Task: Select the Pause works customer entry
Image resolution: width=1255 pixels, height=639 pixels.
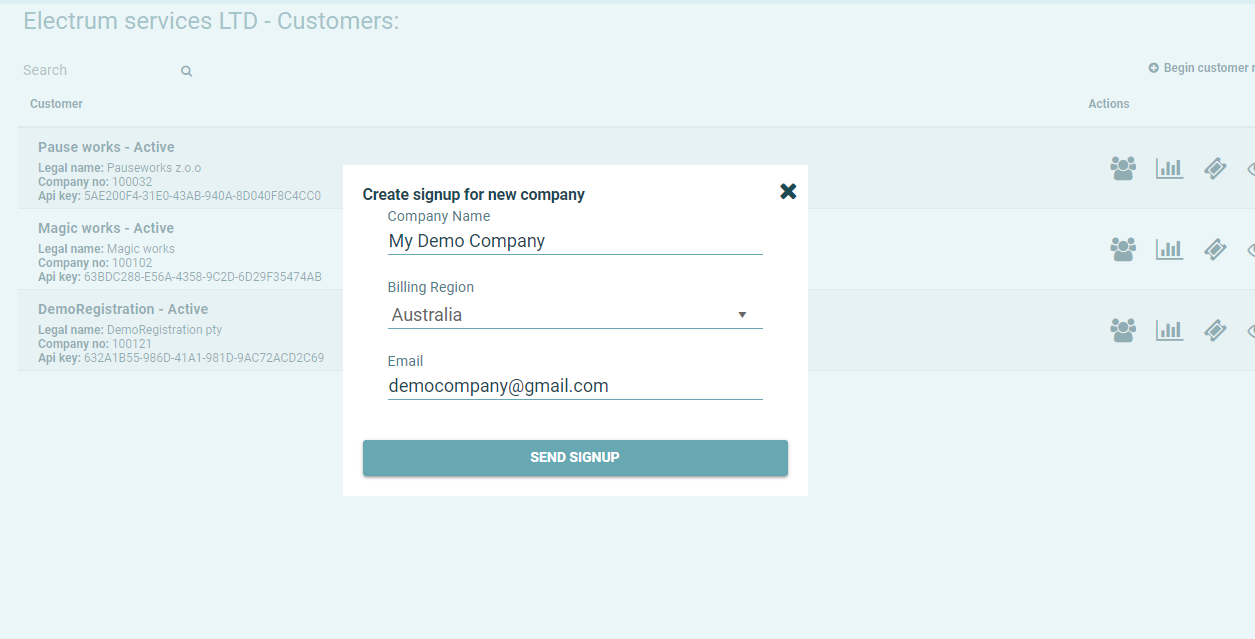Action: point(106,147)
